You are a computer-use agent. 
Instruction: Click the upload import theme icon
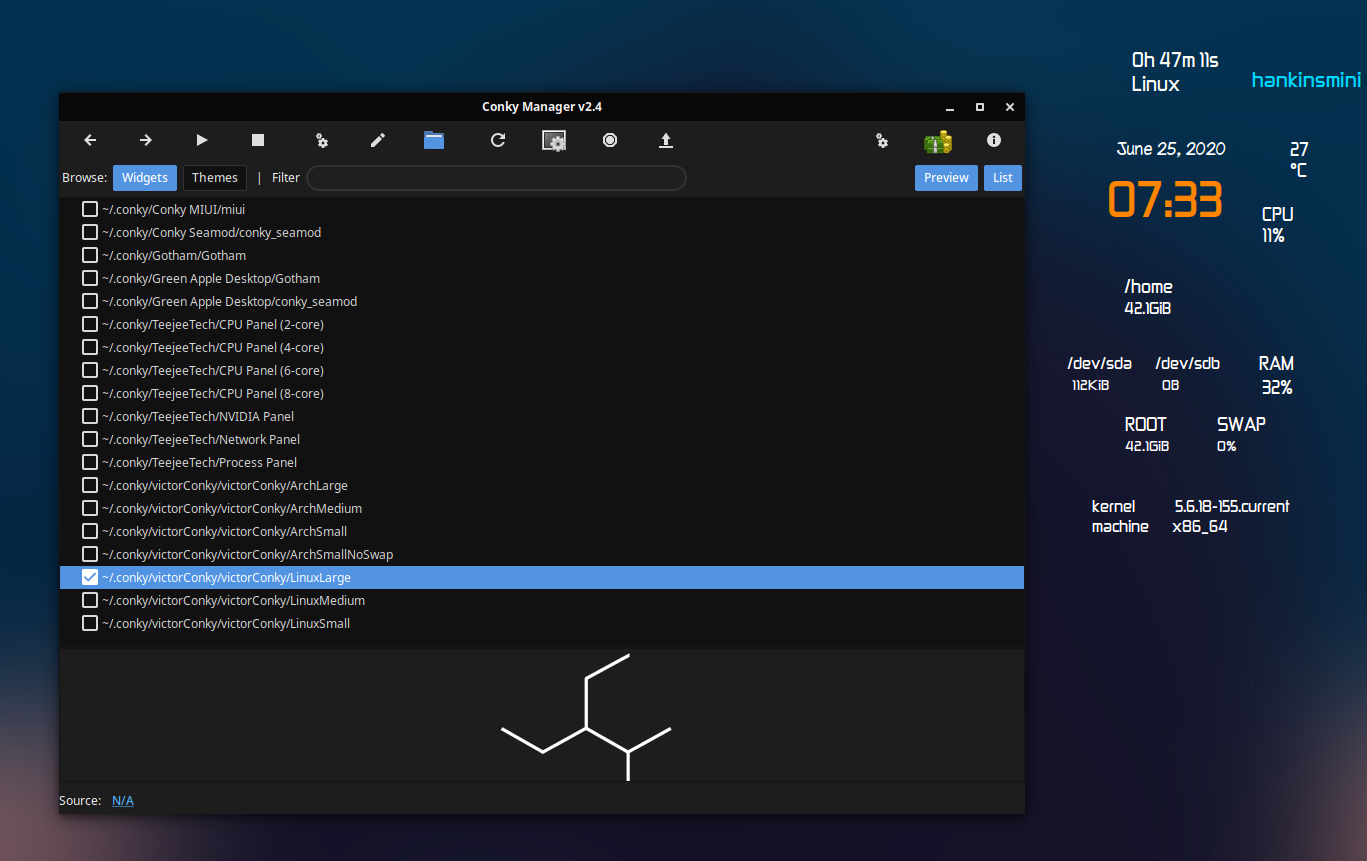click(666, 141)
